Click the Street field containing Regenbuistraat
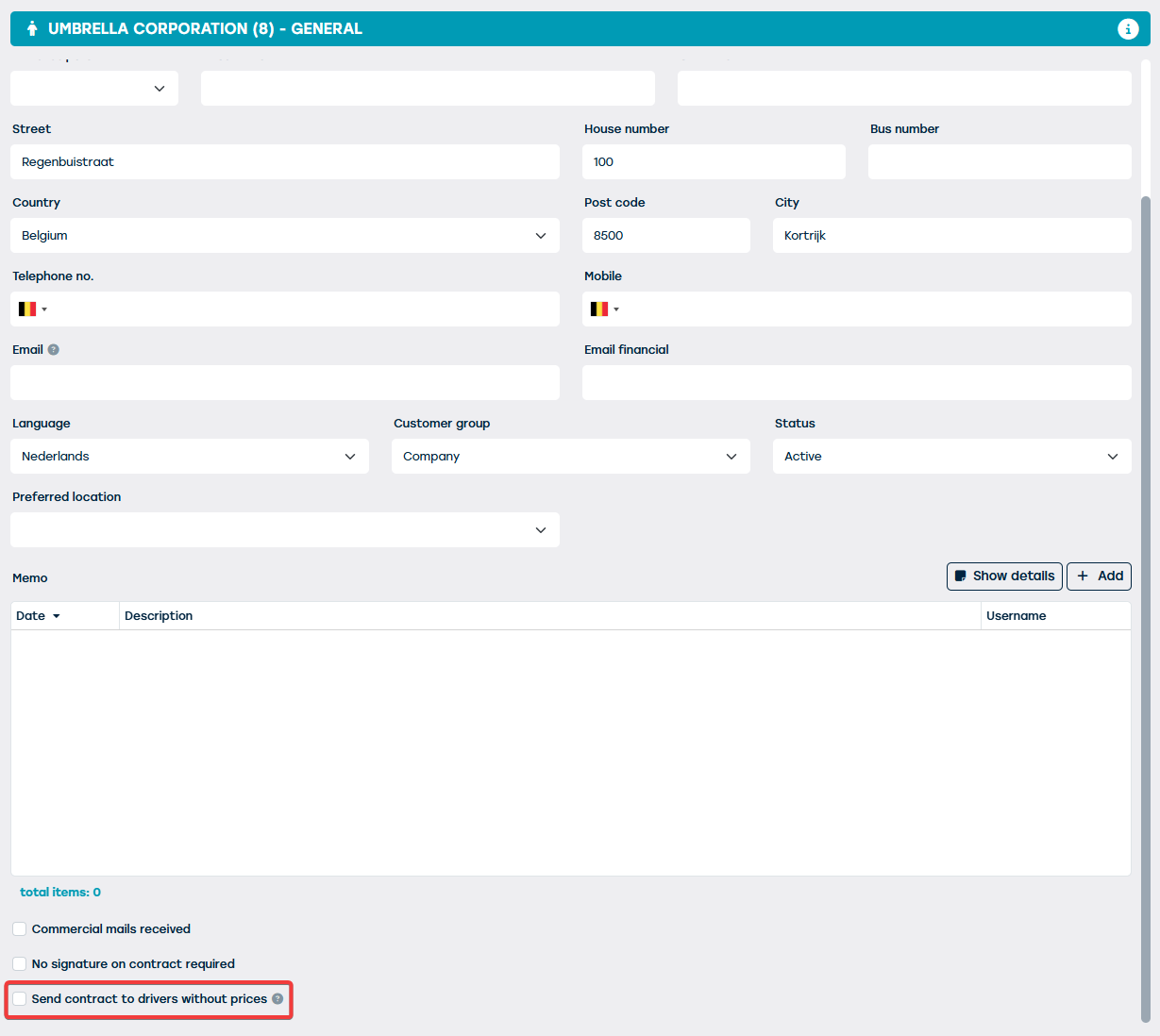1160x1036 pixels. (285, 162)
